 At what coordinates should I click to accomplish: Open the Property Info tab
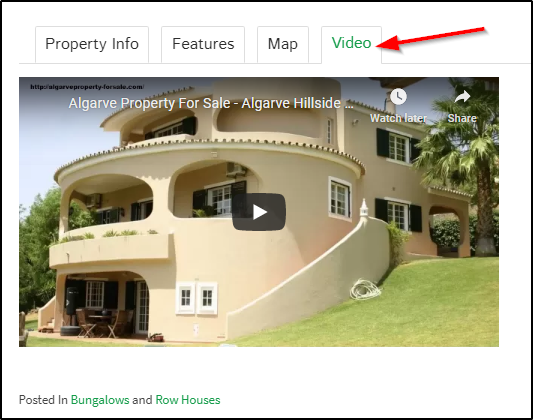[x=92, y=45]
